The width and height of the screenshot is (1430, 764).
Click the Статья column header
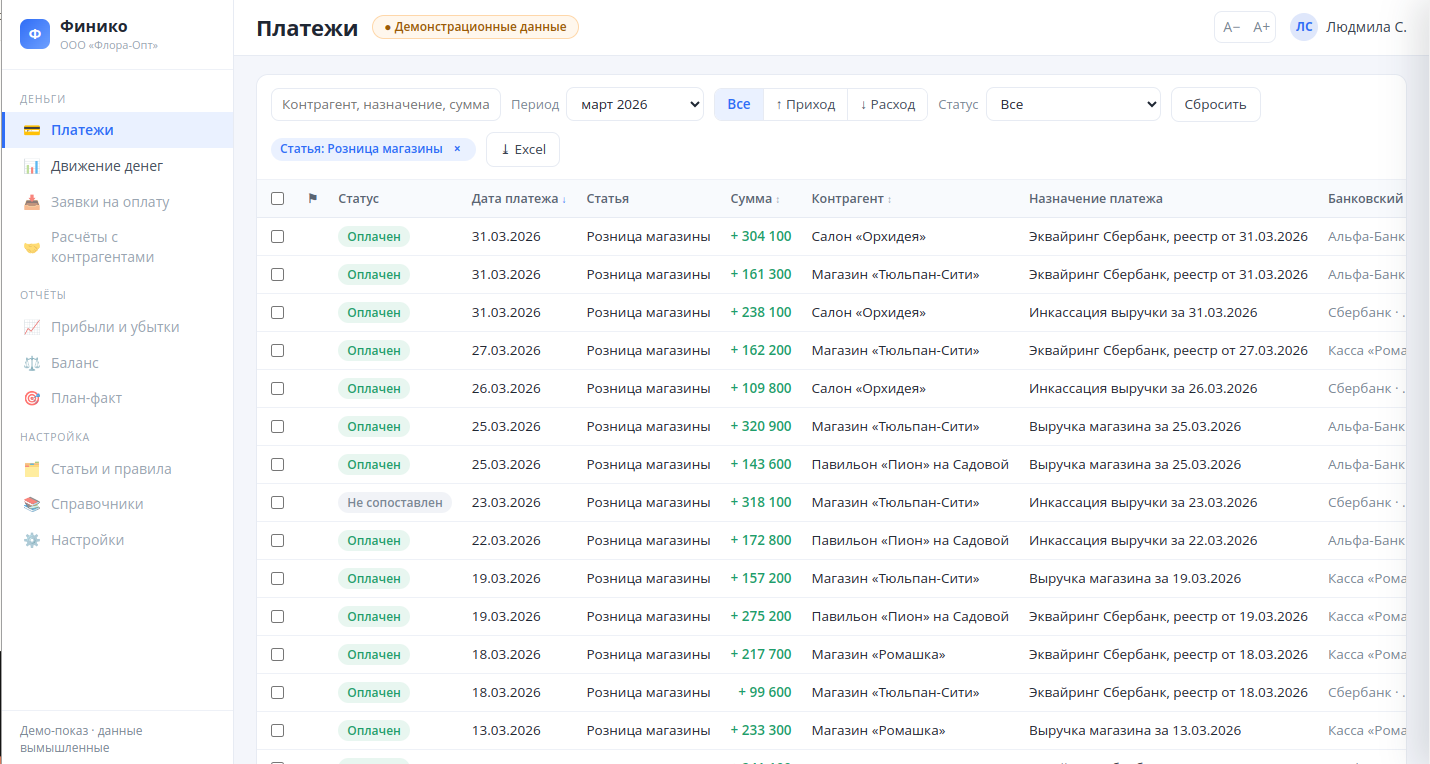coord(608,199)
